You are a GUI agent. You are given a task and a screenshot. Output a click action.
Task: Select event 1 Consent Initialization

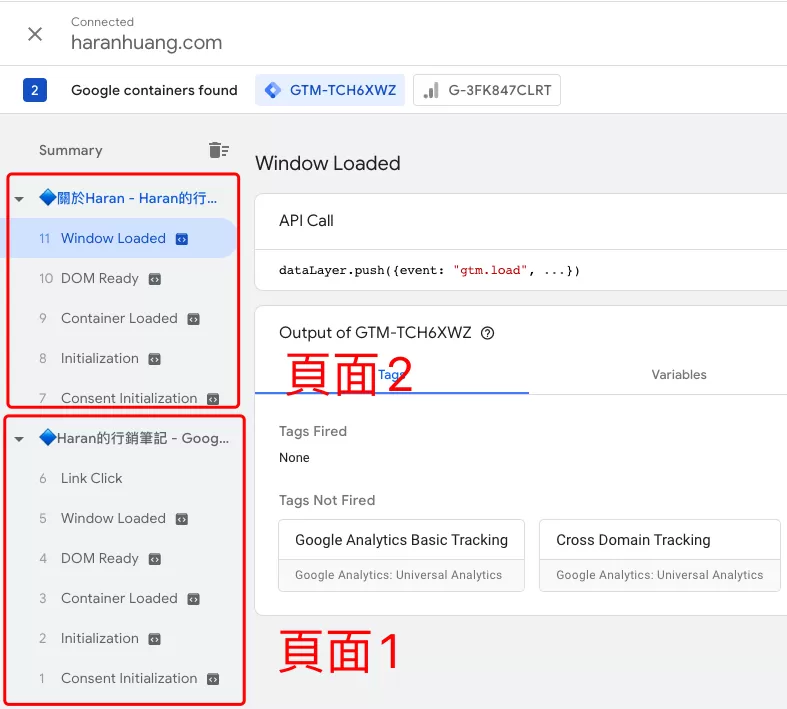coord(118,678)
